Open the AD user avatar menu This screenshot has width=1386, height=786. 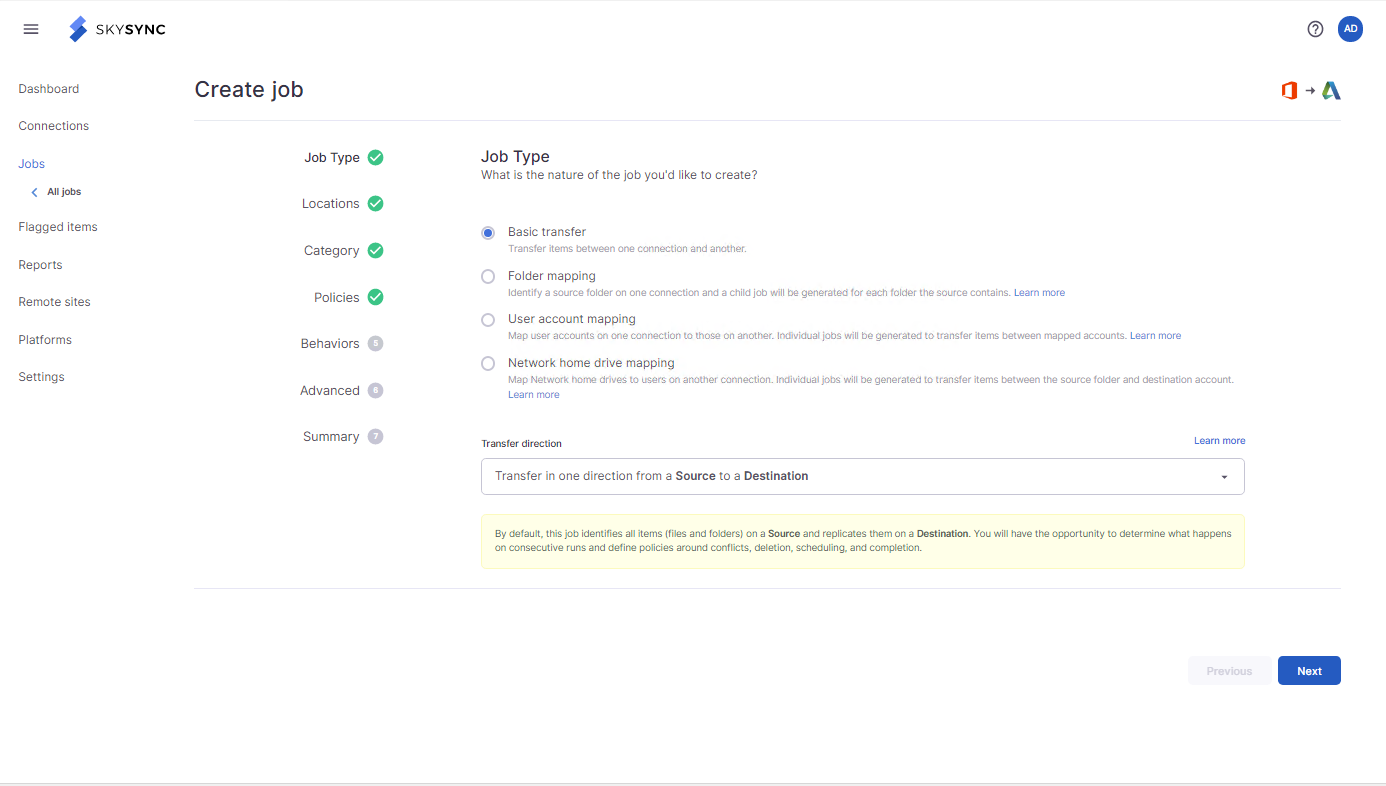1350,29
